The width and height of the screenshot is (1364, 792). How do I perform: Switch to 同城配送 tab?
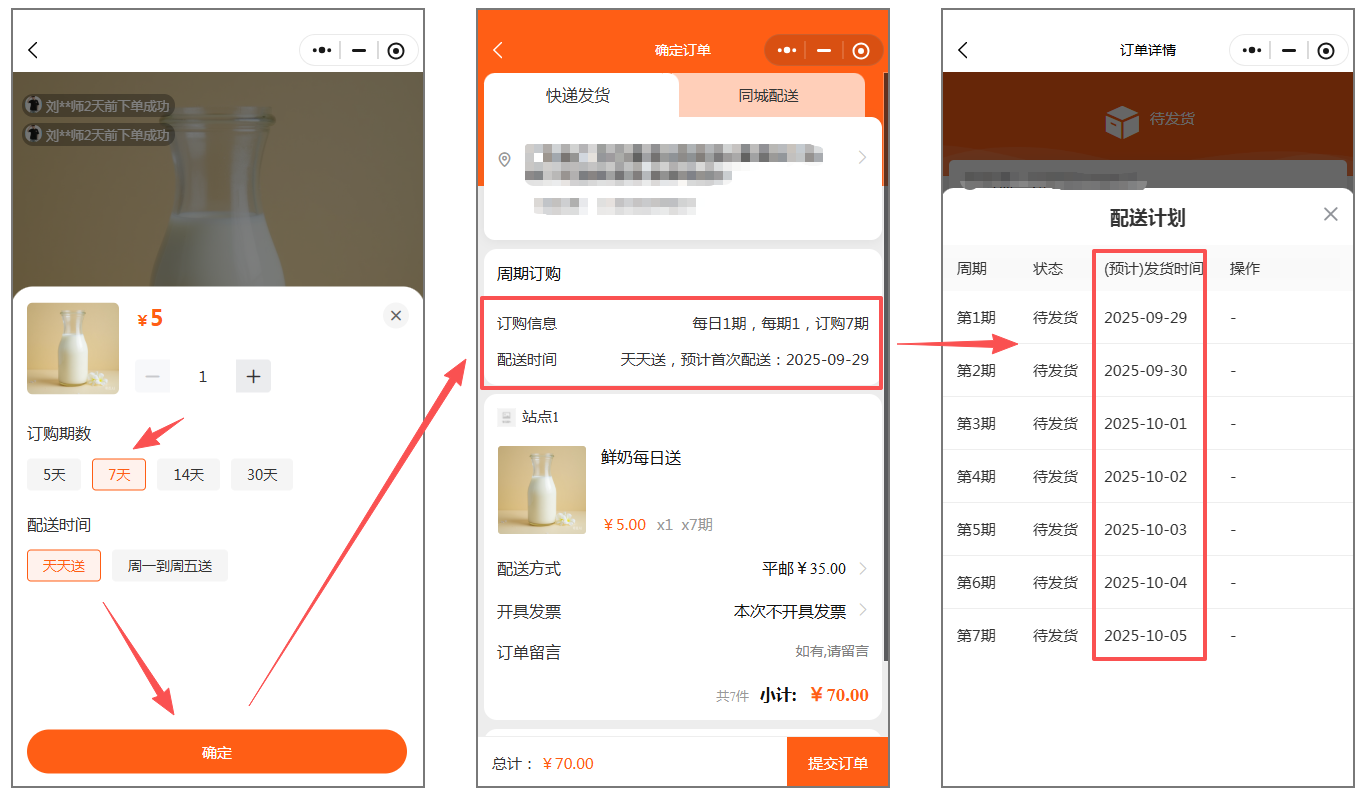[769, 96]
